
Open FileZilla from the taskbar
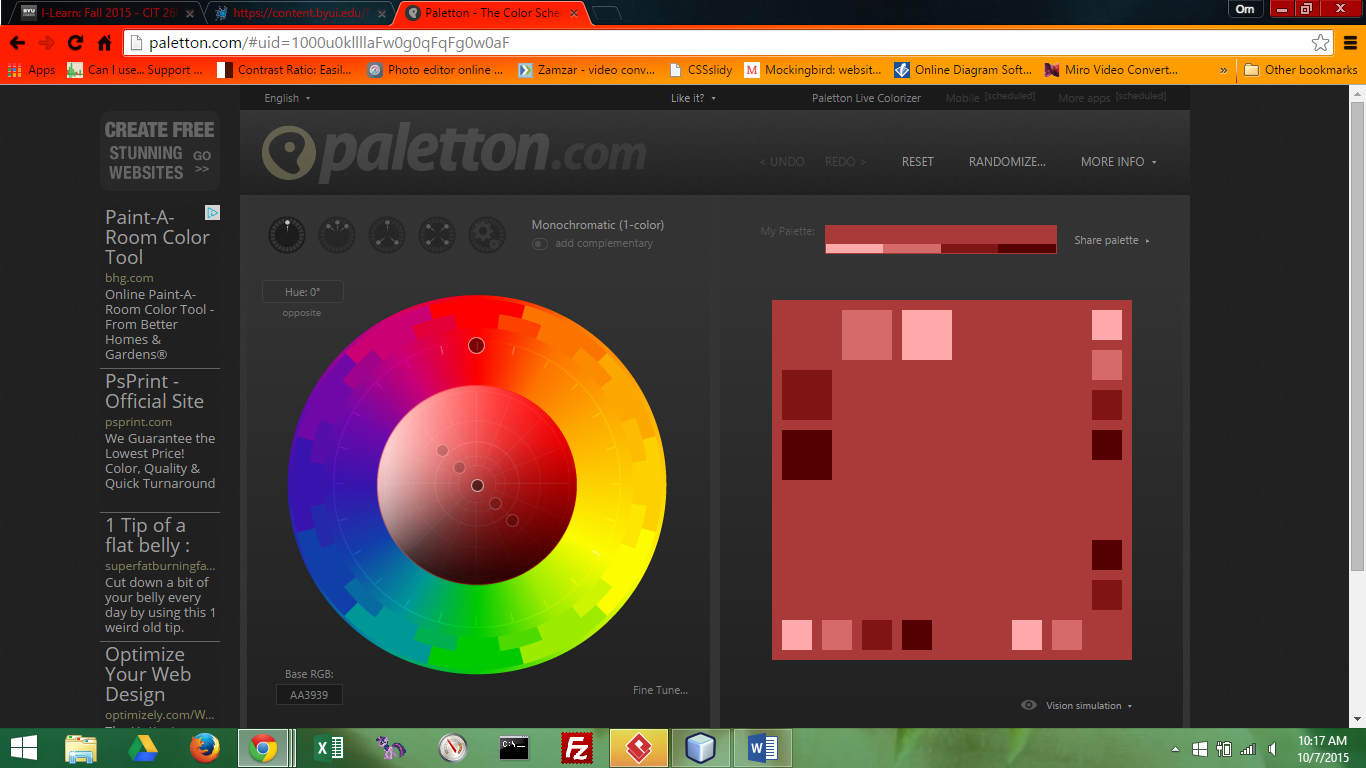click(577, 748)
